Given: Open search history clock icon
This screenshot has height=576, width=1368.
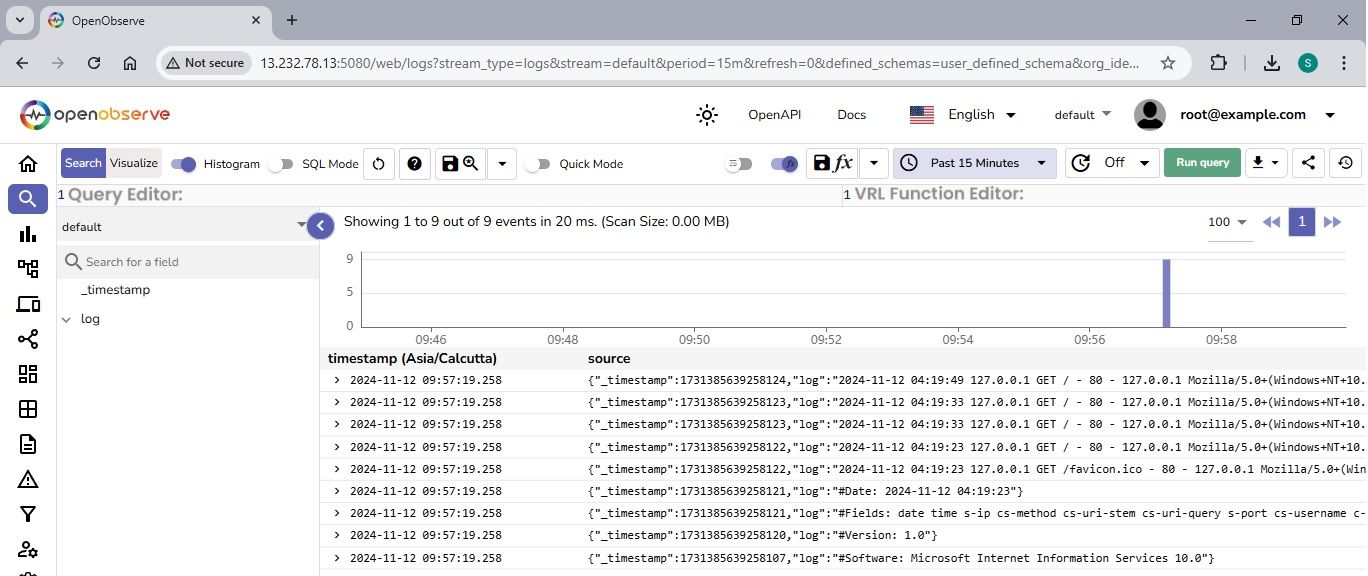Looking at the screenshot, I should [x=1346, y=163].
